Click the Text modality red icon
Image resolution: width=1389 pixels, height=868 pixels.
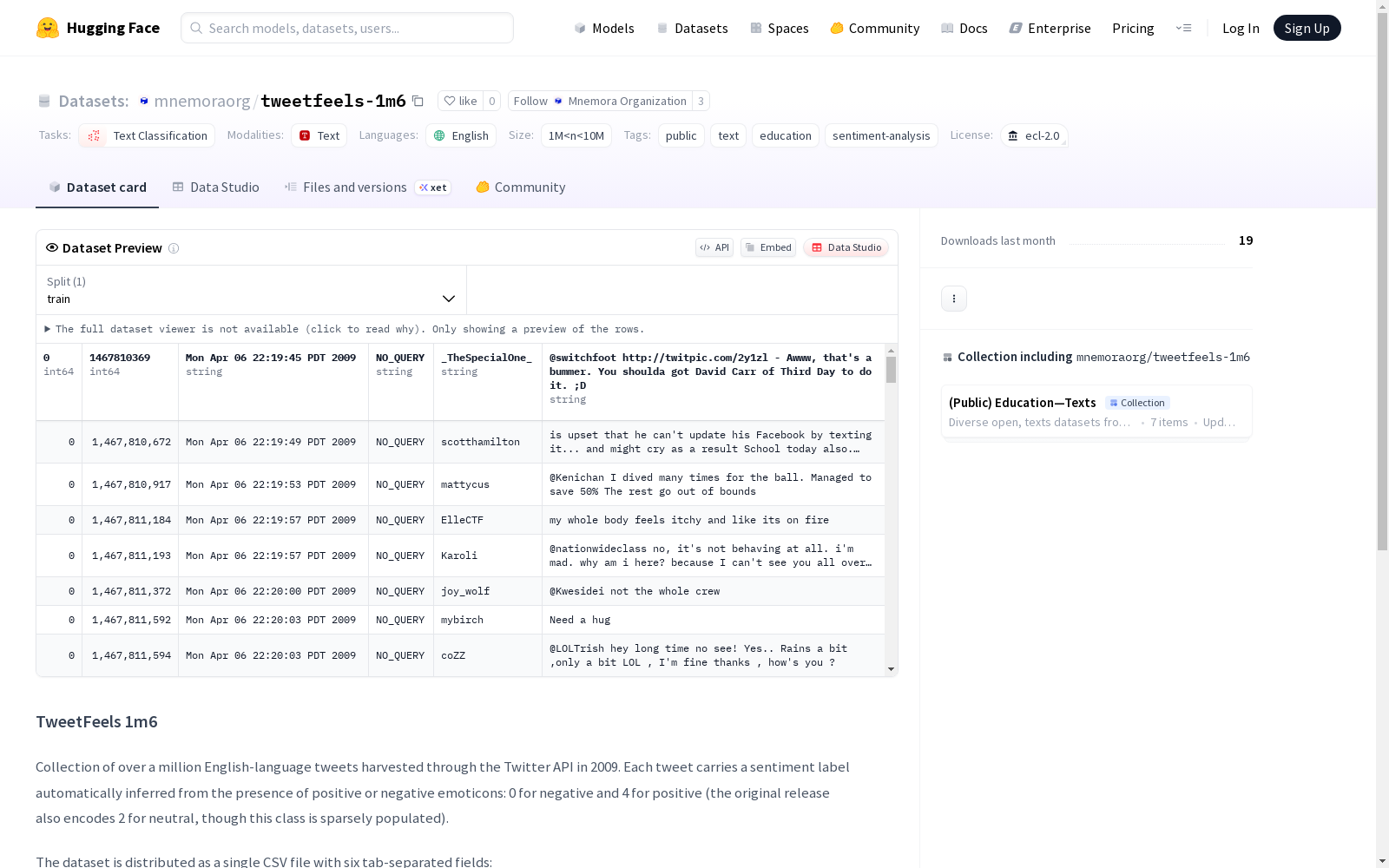pos(305,135)
